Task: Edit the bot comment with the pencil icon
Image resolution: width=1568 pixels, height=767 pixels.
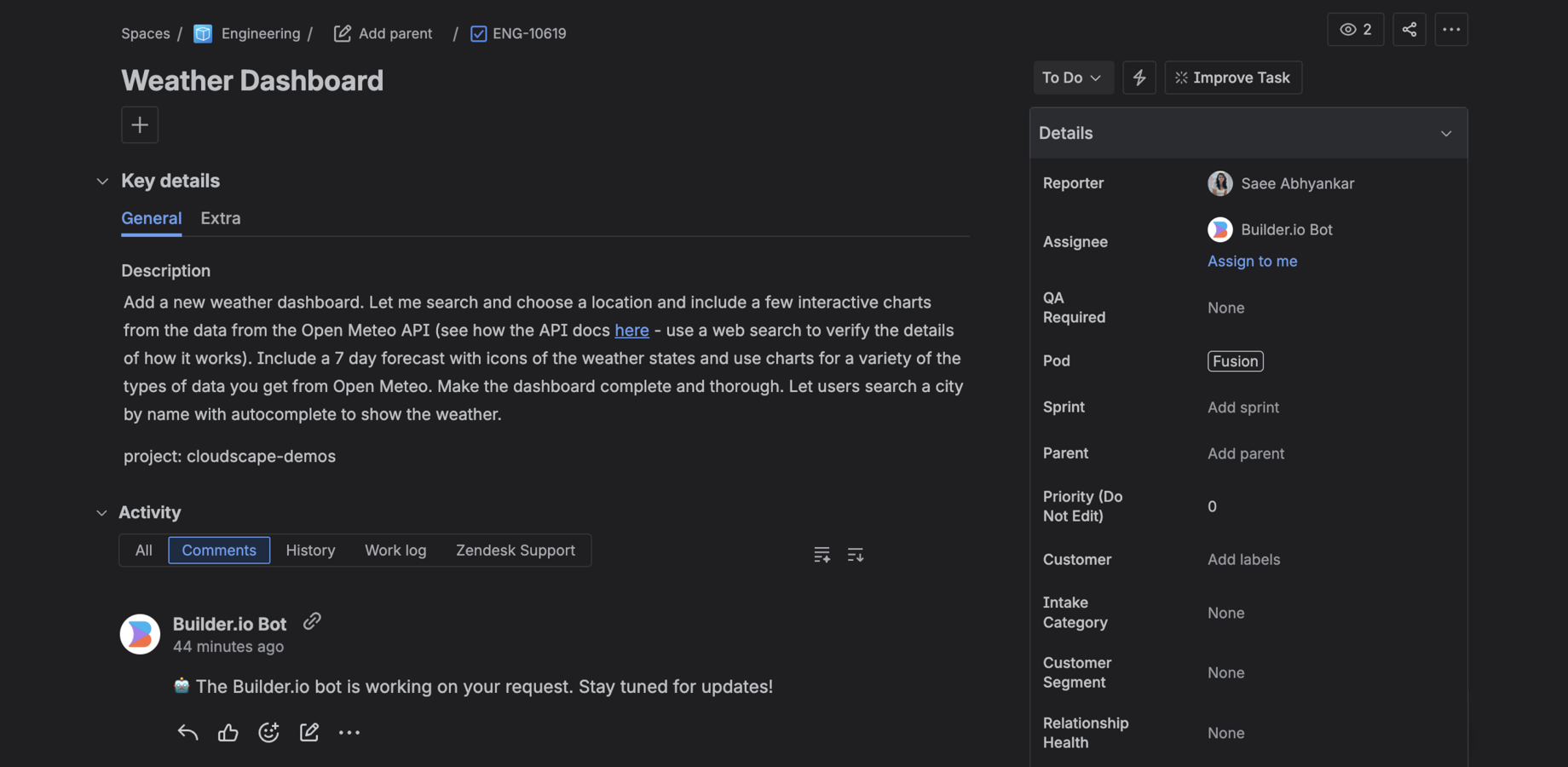Action: pyautogui.click(x=309, y=732)
